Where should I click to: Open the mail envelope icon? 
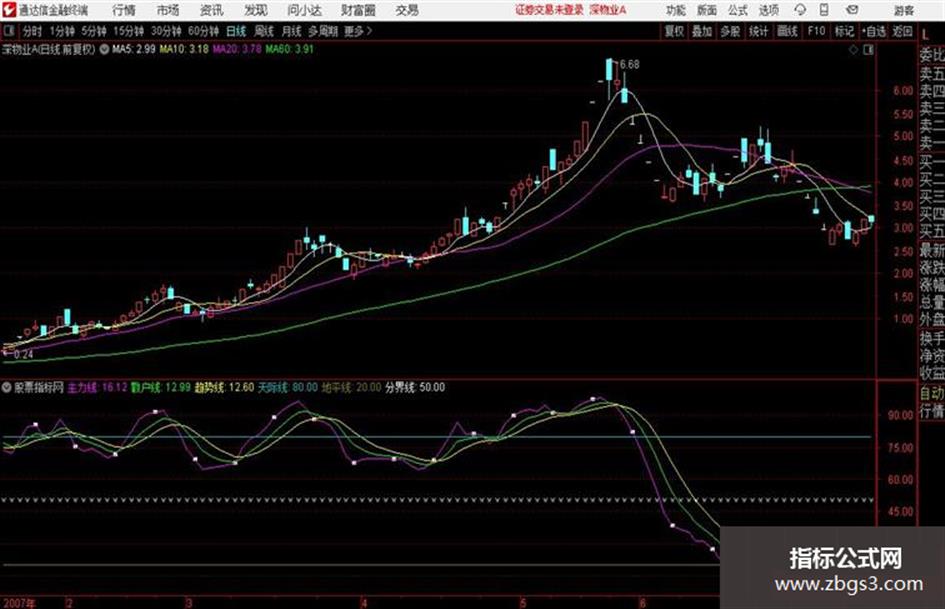pos(852,10)
